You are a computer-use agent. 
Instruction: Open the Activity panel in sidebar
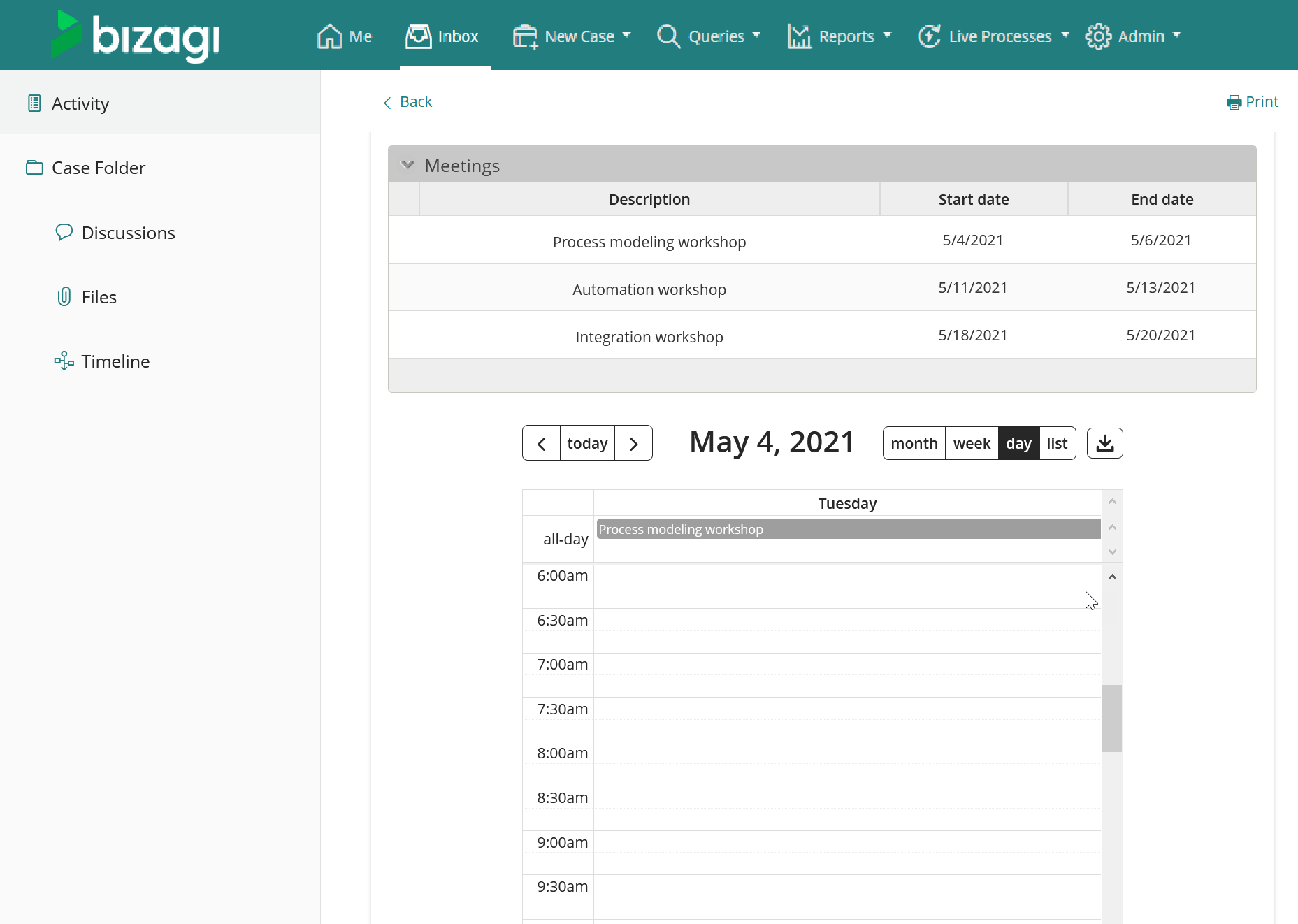pos(80,103)
